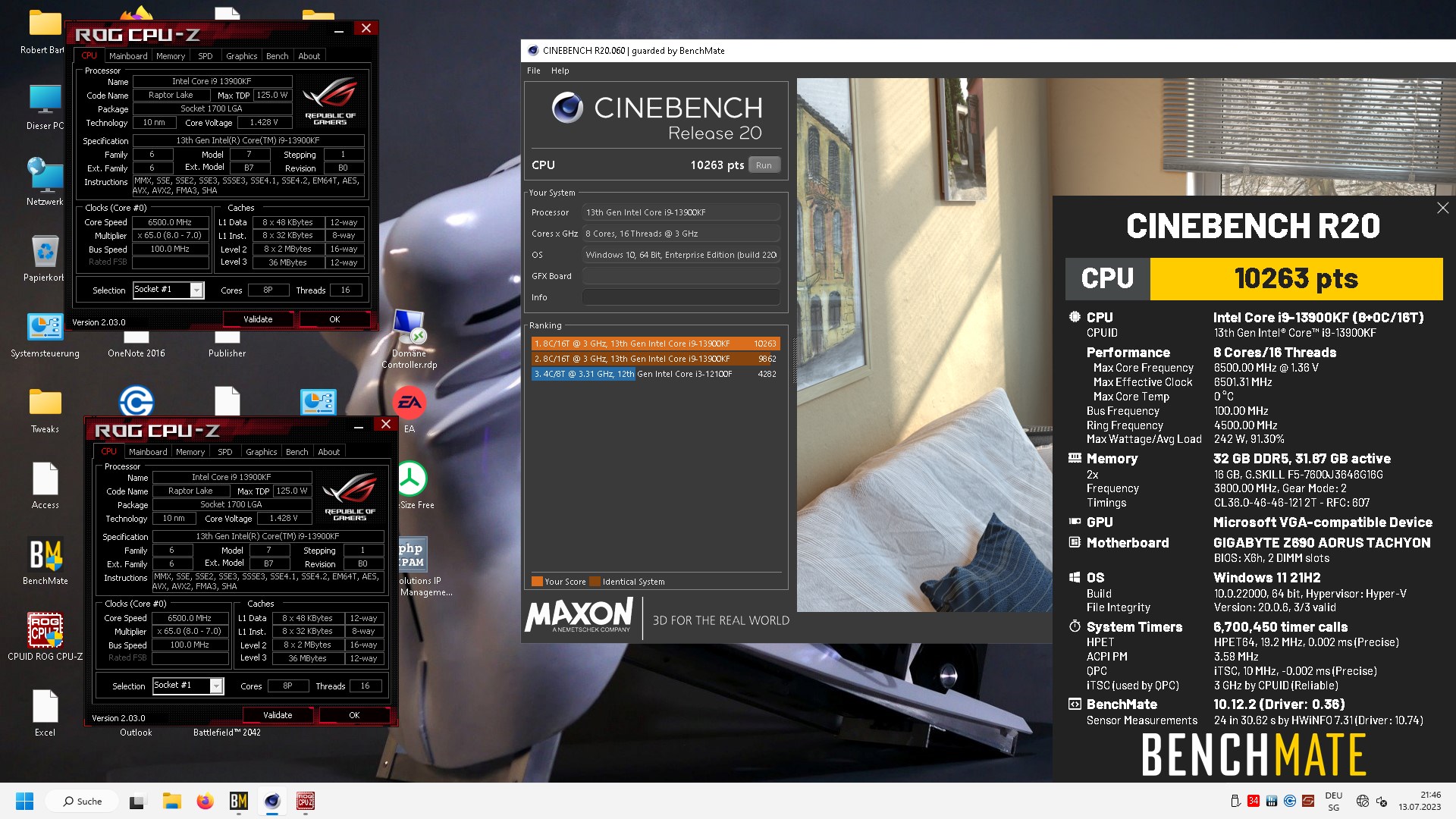Click the BenchMate taskbar icon
1456x819 pixels.
[x=238, y=801]
